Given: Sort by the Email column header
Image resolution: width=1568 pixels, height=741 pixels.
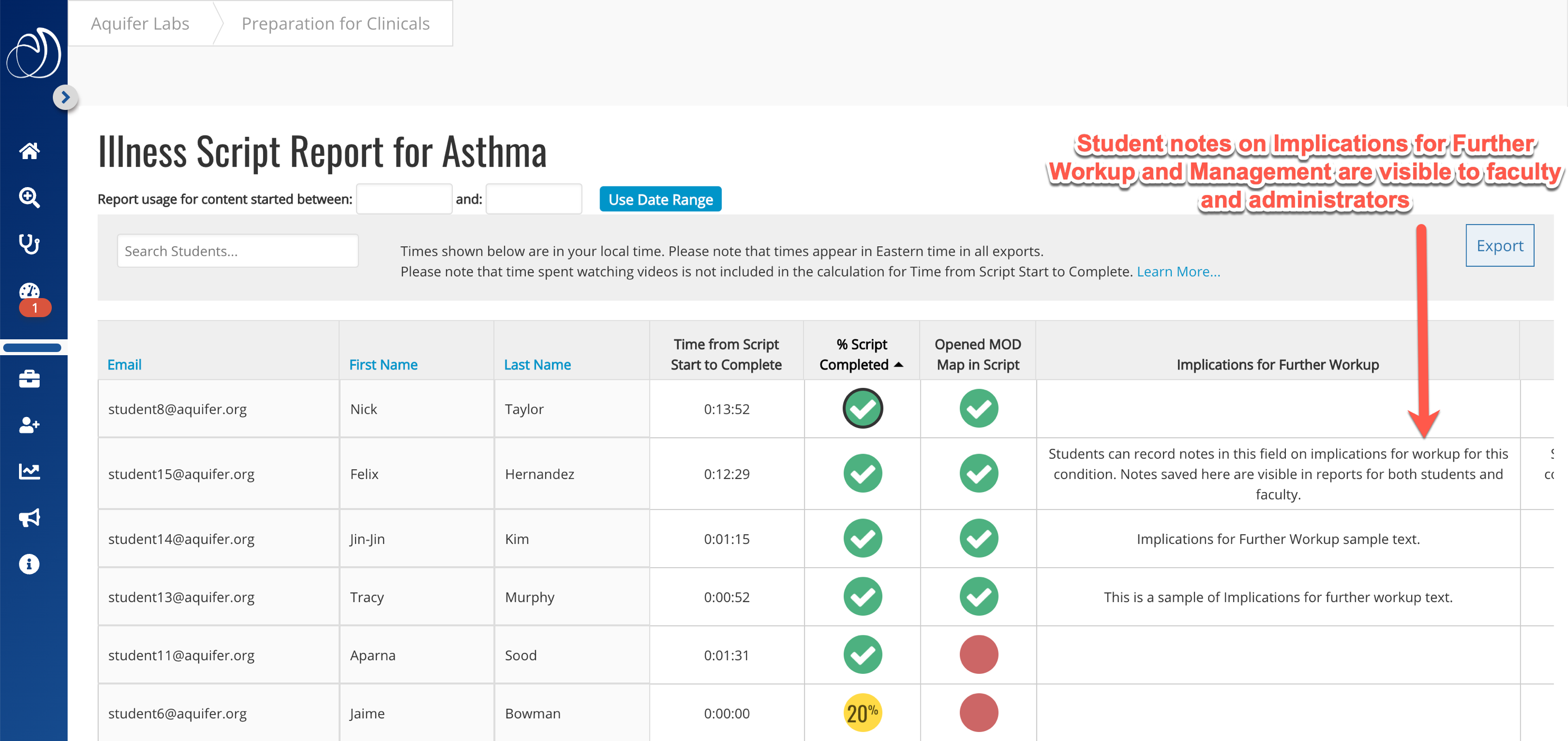Looking at the screenshot, I should 124,365.
